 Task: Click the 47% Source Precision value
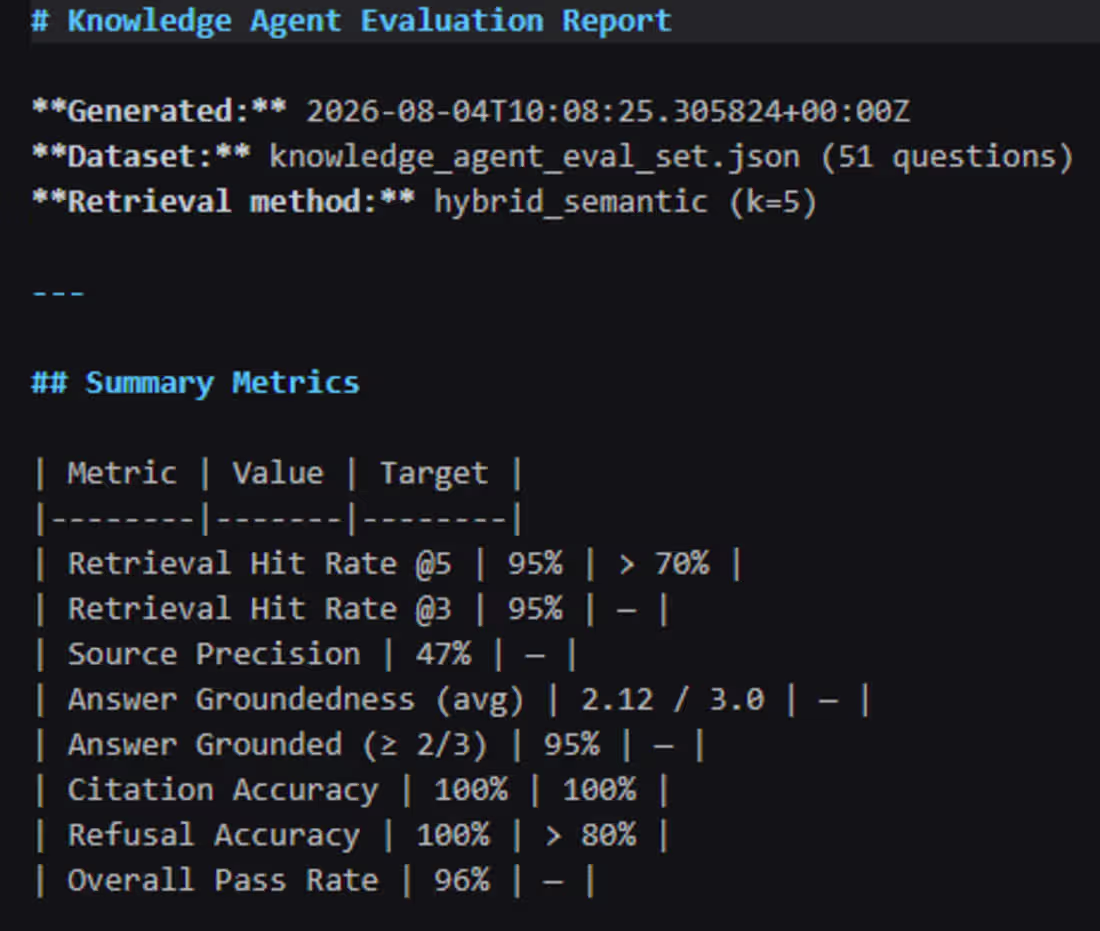(x=443, y=655)
